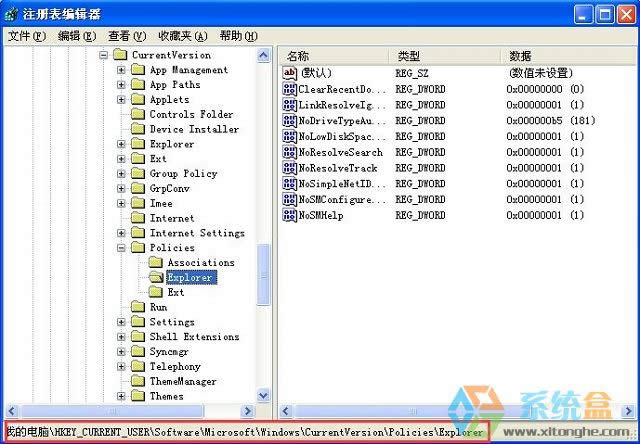Click the Registry Editor title bar icon
The image size is (640, 444).
11,15
